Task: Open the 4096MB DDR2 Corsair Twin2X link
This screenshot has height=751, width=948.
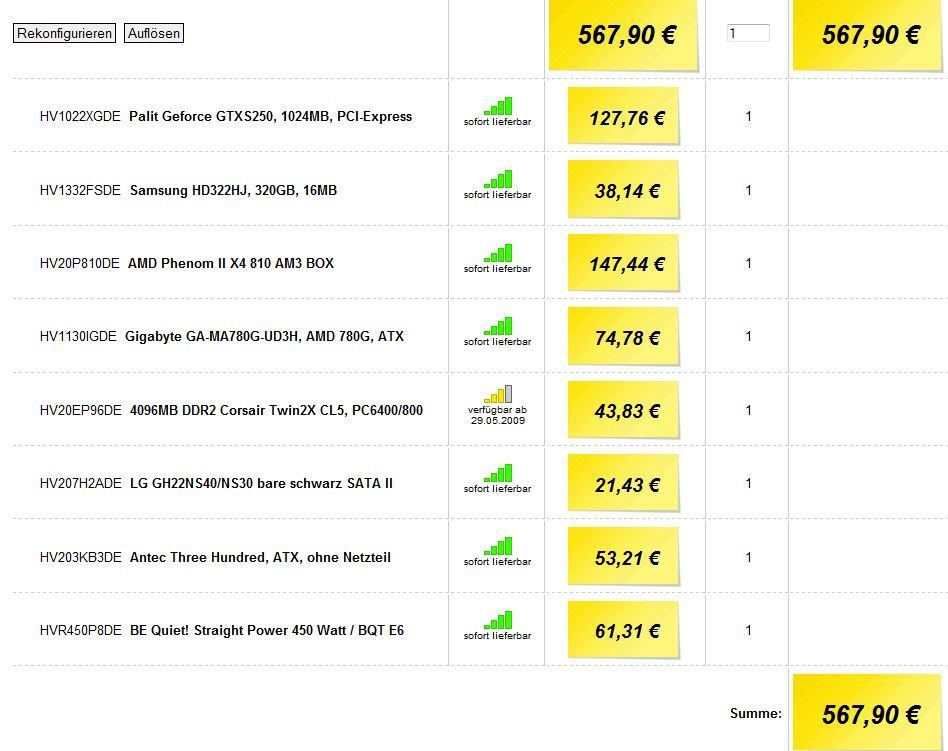Action: [276, 410]
